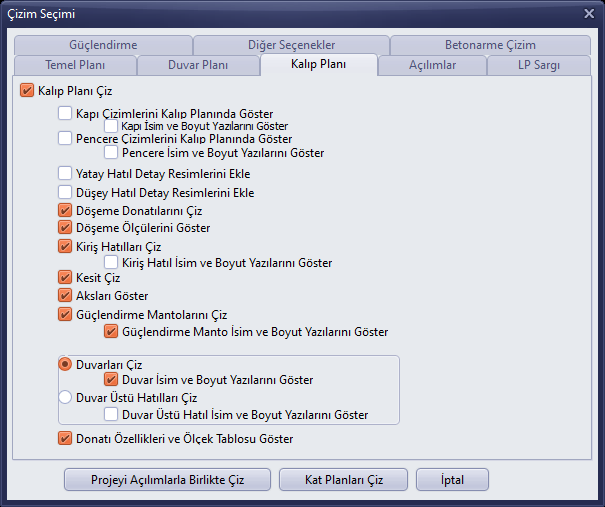This screenshot has width=605, height=507.
Task: Check Kiriş Hatıl İsim ve Boyut Yazılarını Göster
Action: (x=111, y=262)
